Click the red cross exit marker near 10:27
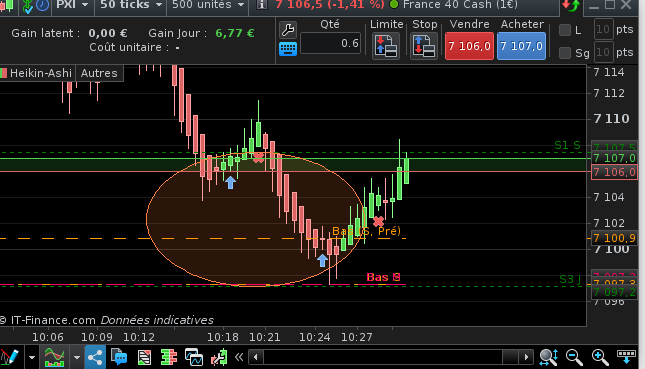The height and width of the screenshot is (369, 645). [378, 221]
